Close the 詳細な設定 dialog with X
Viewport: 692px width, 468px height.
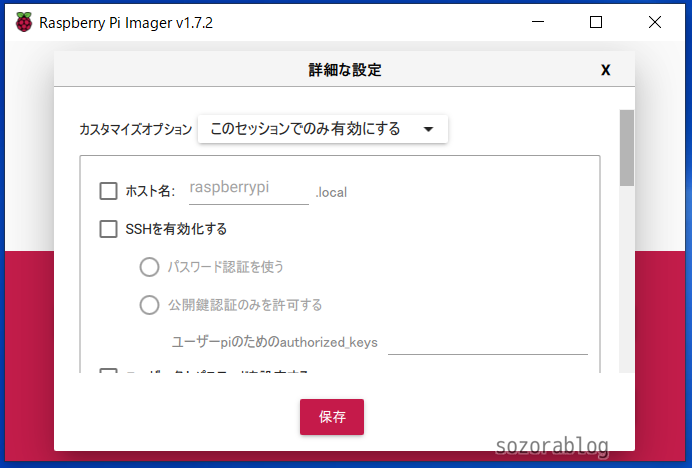click(606, 70)
